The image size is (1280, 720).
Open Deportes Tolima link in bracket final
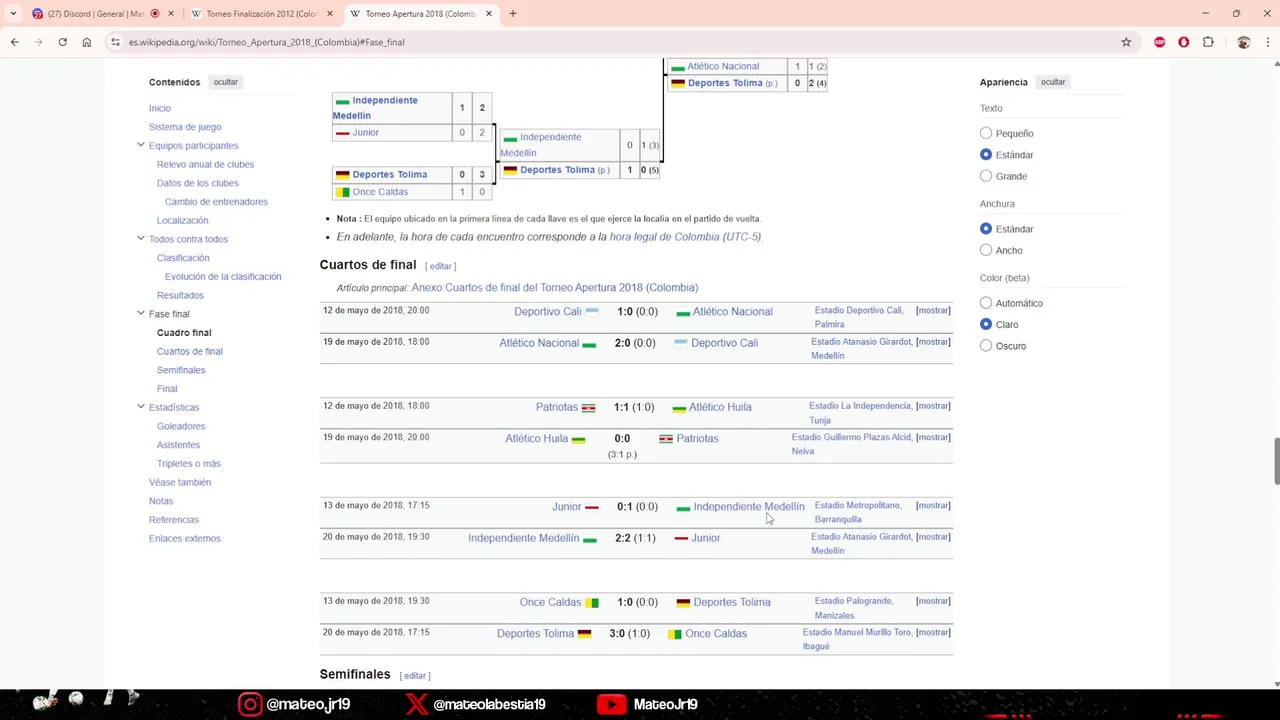point(725,83)
